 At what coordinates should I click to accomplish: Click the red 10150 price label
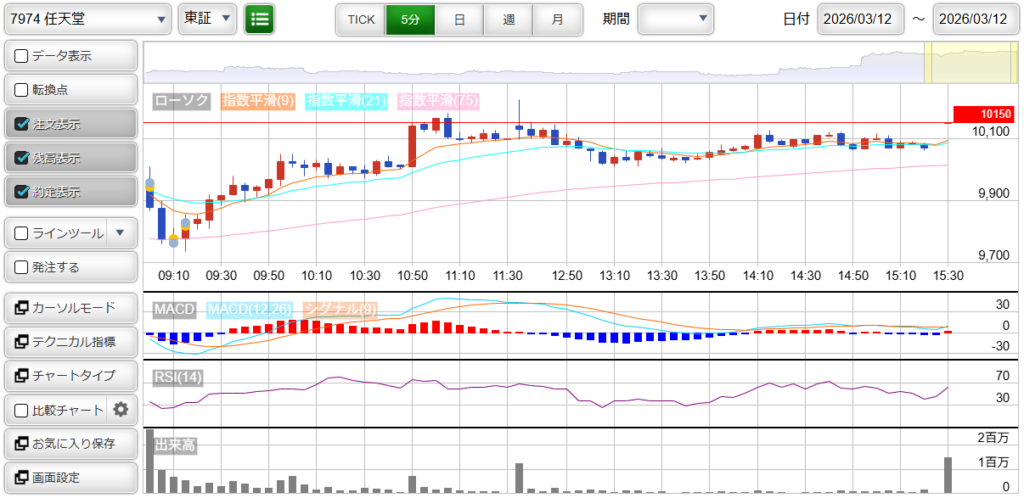(984, 114)
